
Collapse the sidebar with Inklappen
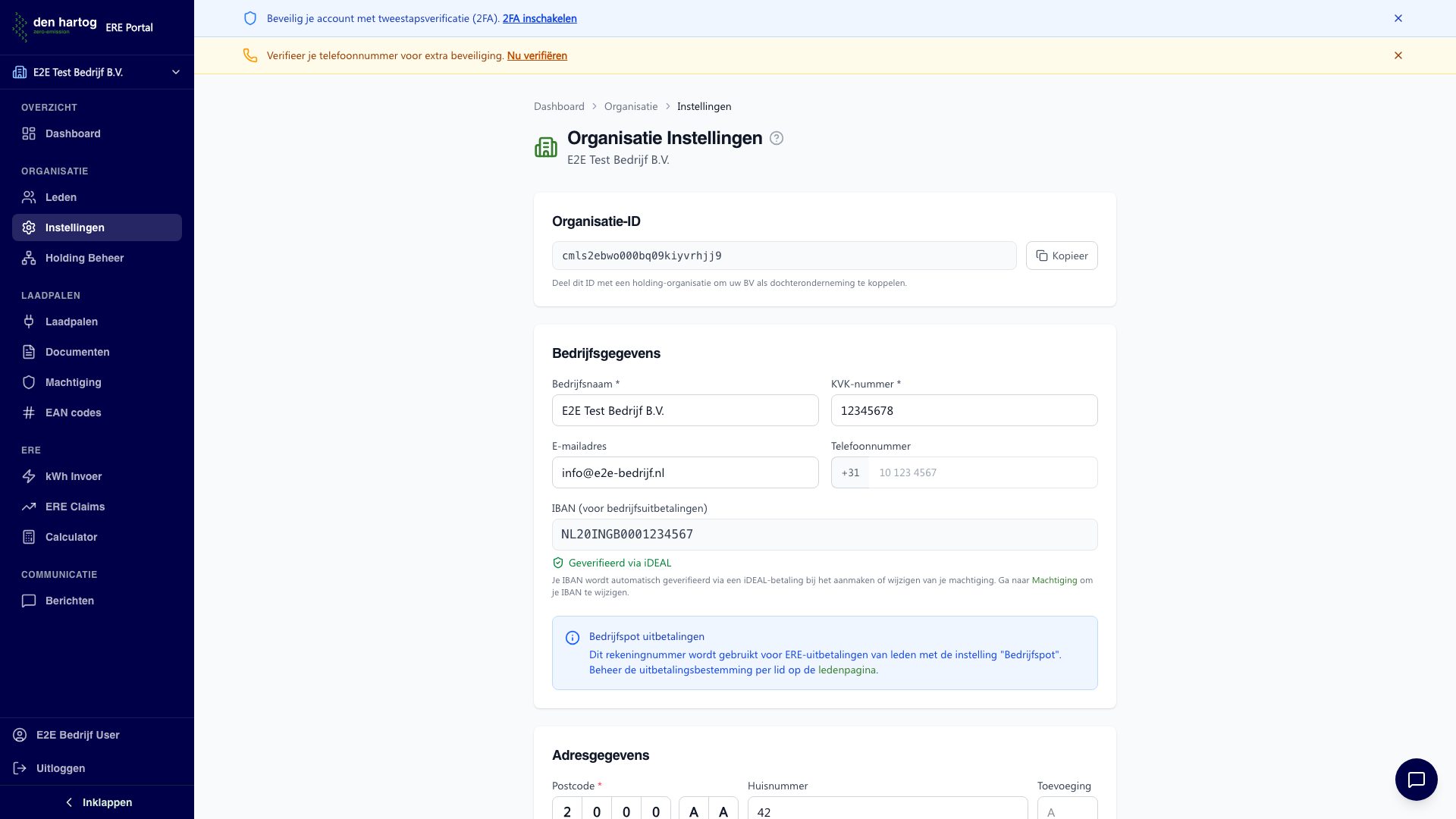97,802
